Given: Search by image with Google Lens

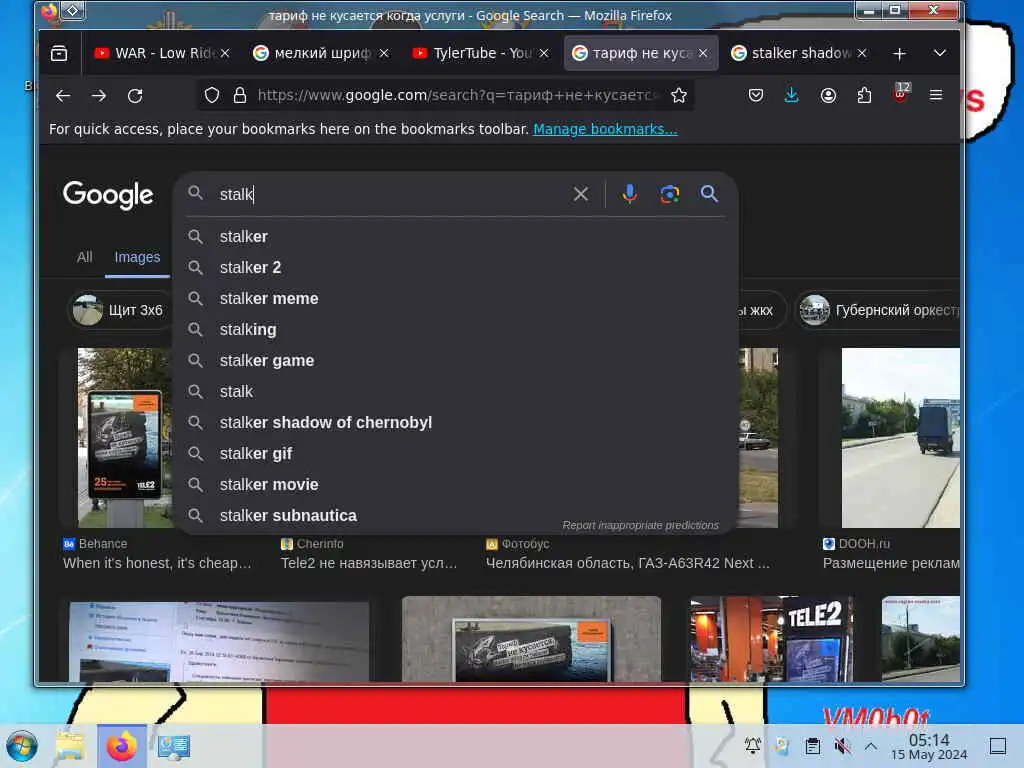Looking at the screenshot, I should 669,194.
